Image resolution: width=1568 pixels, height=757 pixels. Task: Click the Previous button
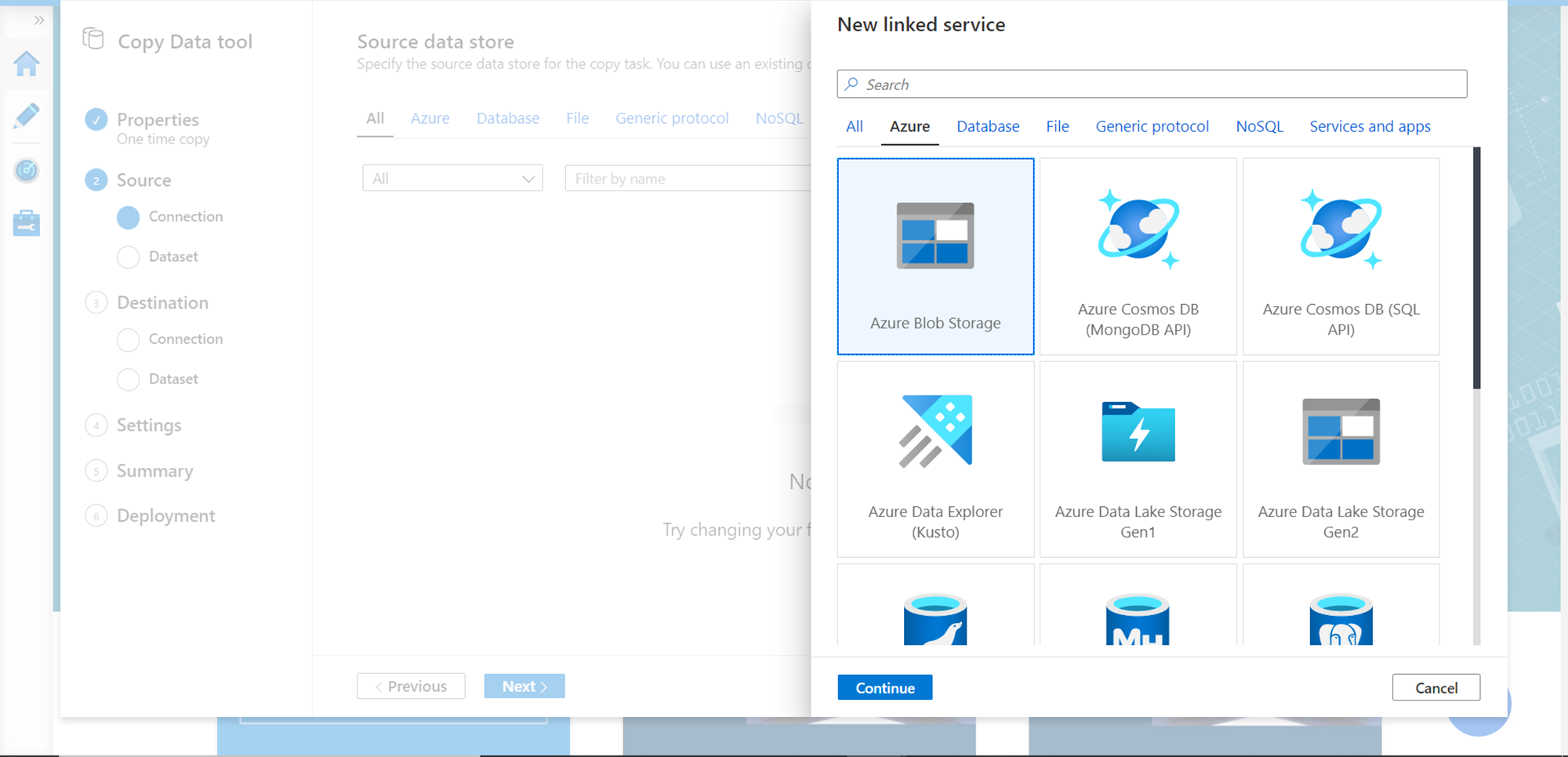[x=411, y=686]
